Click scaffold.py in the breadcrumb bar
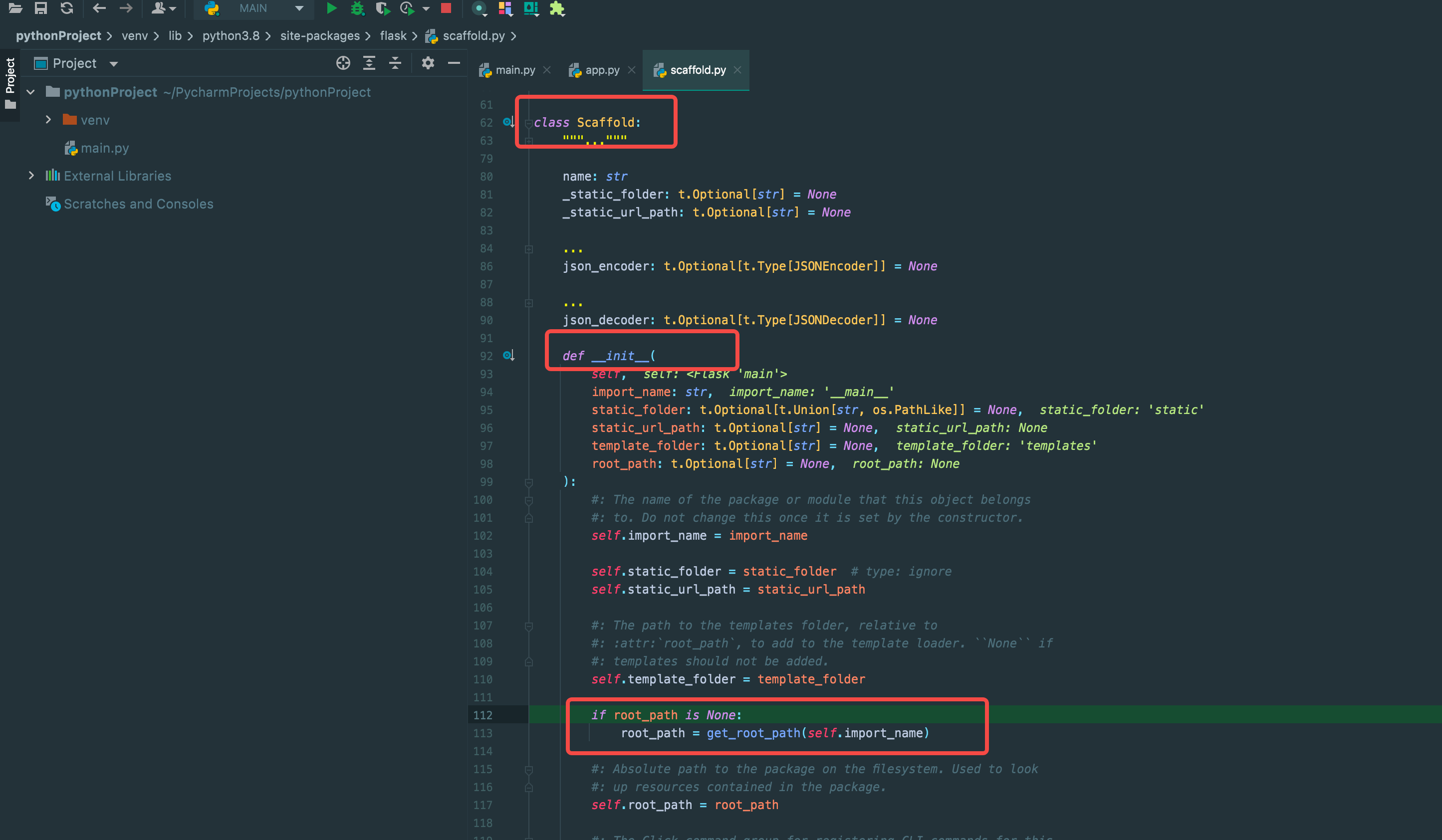Image resolution: width=1442 pixels, height=840 pixels. tap(465, 35)
